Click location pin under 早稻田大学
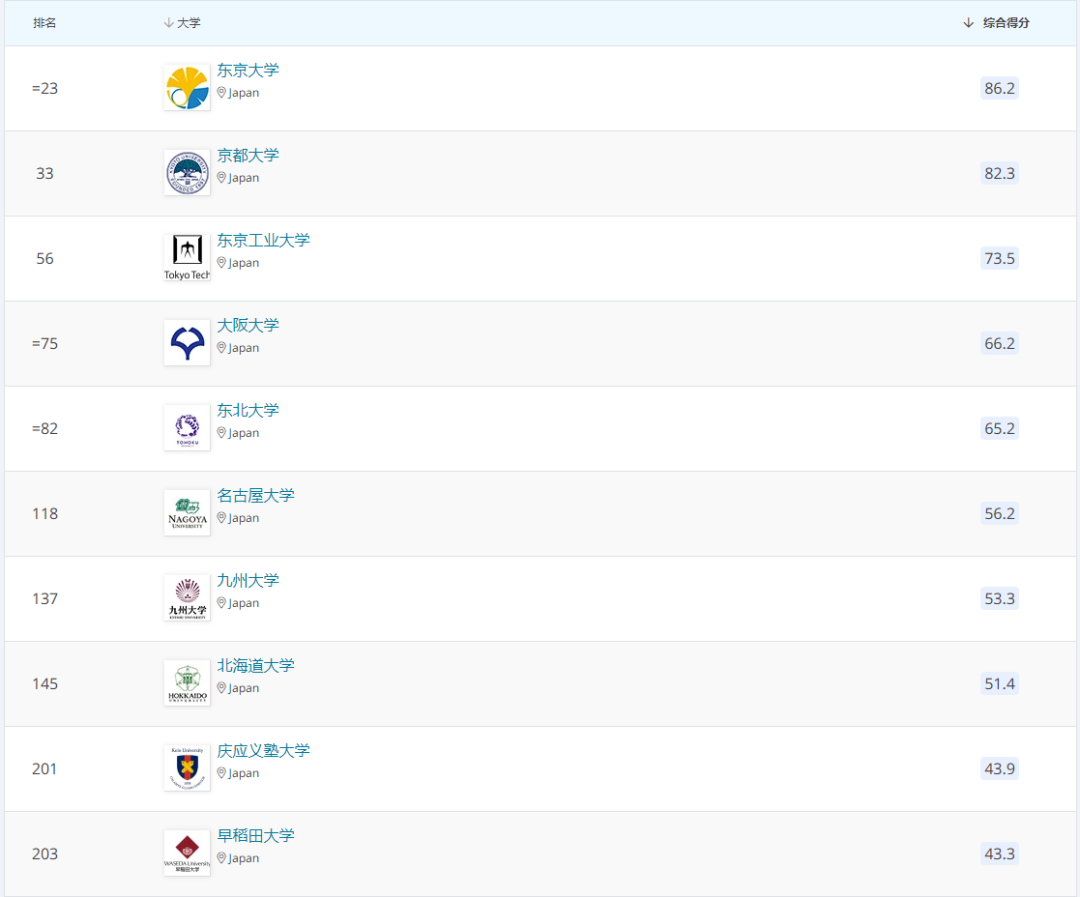1080x897 pixels. [222, 858]
